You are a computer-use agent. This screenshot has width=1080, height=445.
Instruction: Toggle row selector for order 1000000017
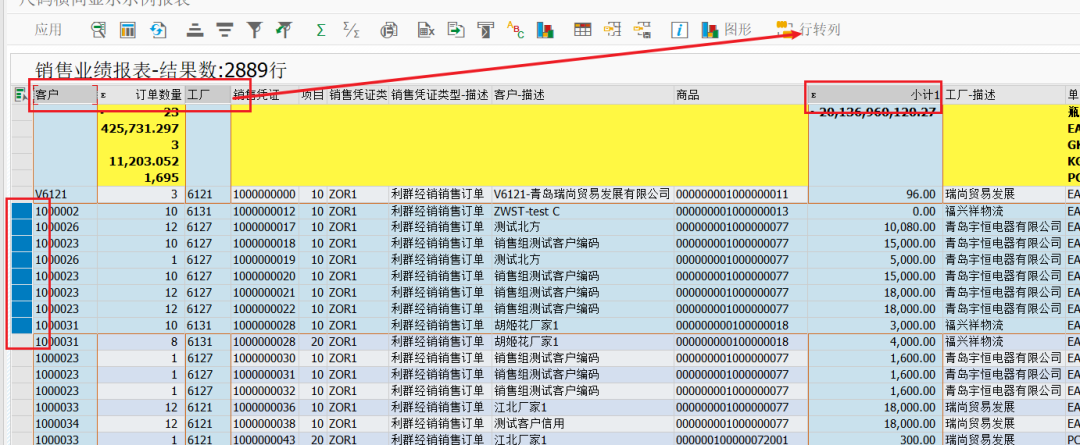(x=22, y=227)
